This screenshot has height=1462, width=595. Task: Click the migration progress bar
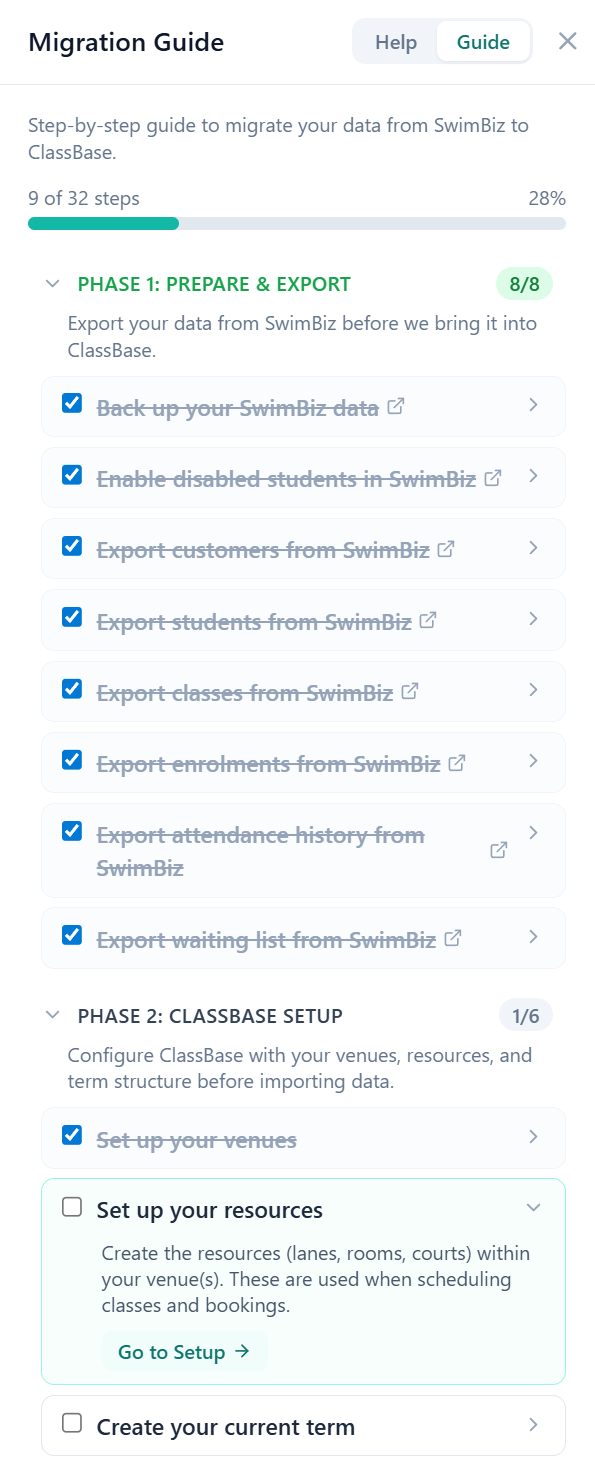point(297,222)
